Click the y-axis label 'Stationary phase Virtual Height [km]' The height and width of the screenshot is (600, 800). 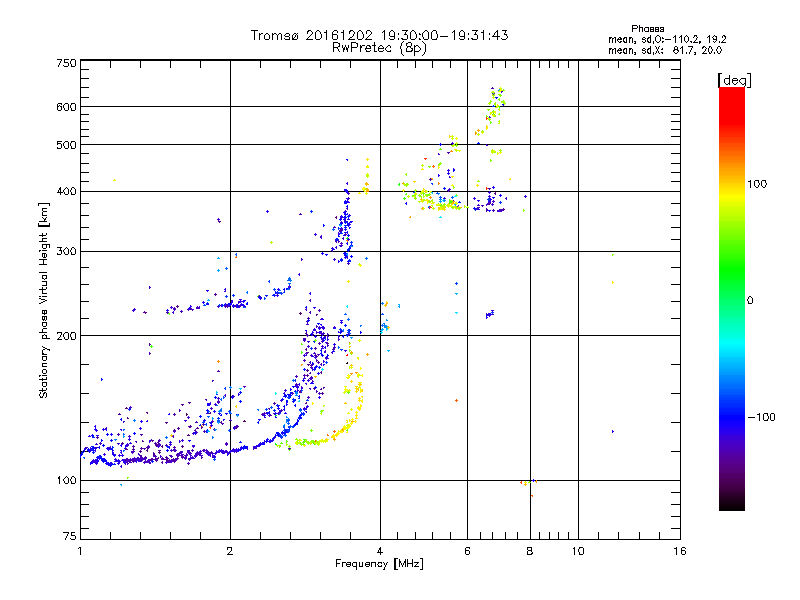point(44,300)
